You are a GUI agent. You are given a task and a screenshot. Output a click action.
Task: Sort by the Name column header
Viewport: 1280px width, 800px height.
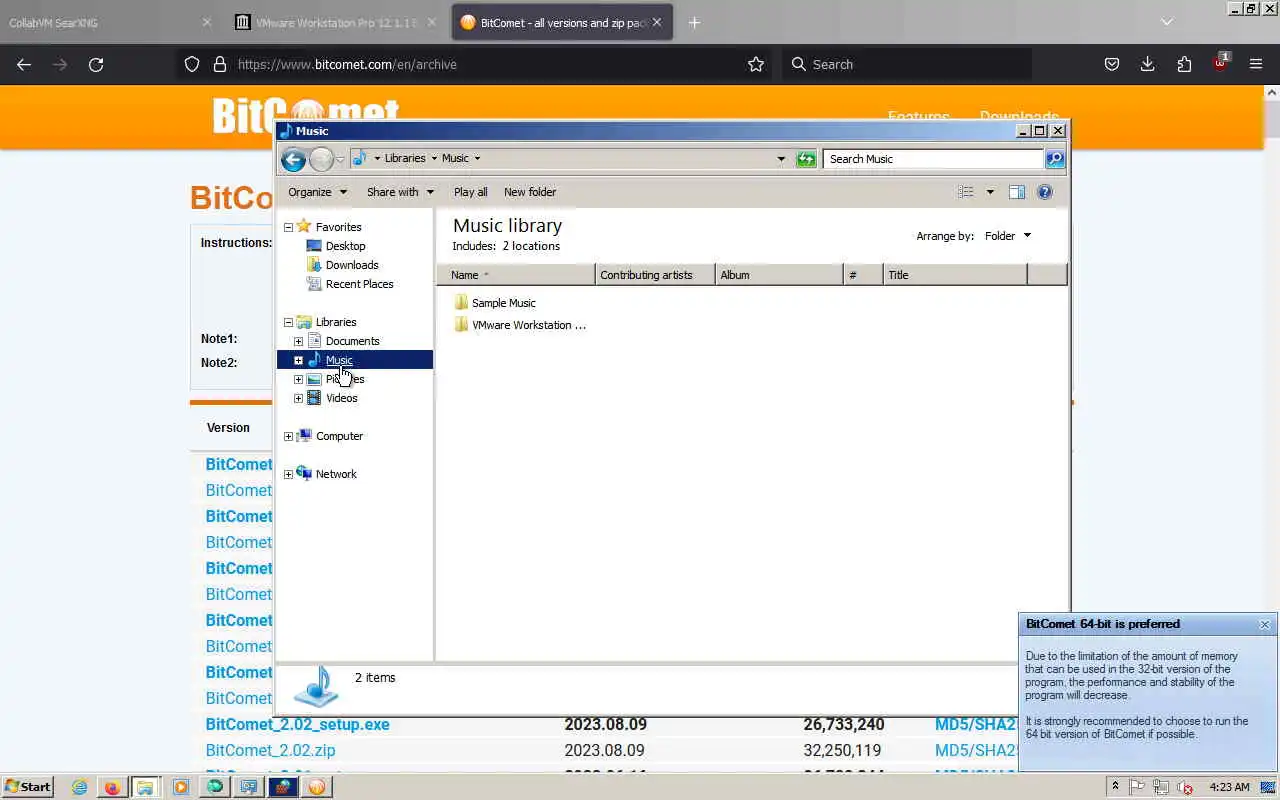pos(516,275)
